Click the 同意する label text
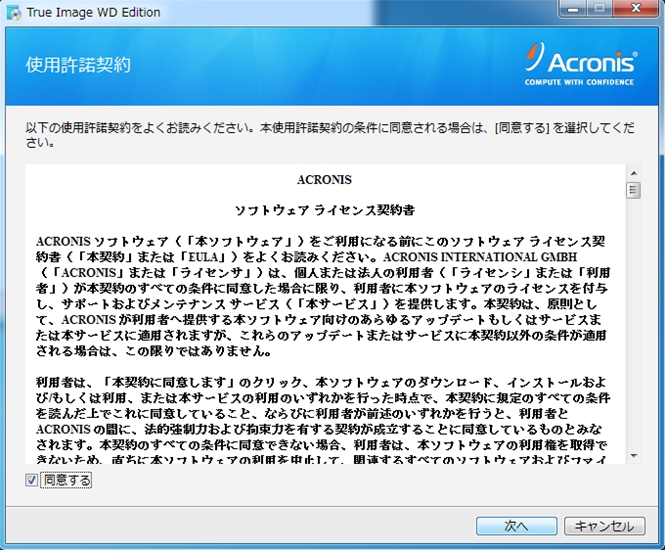This screenshot has height=550, width=665. point(67,480)
